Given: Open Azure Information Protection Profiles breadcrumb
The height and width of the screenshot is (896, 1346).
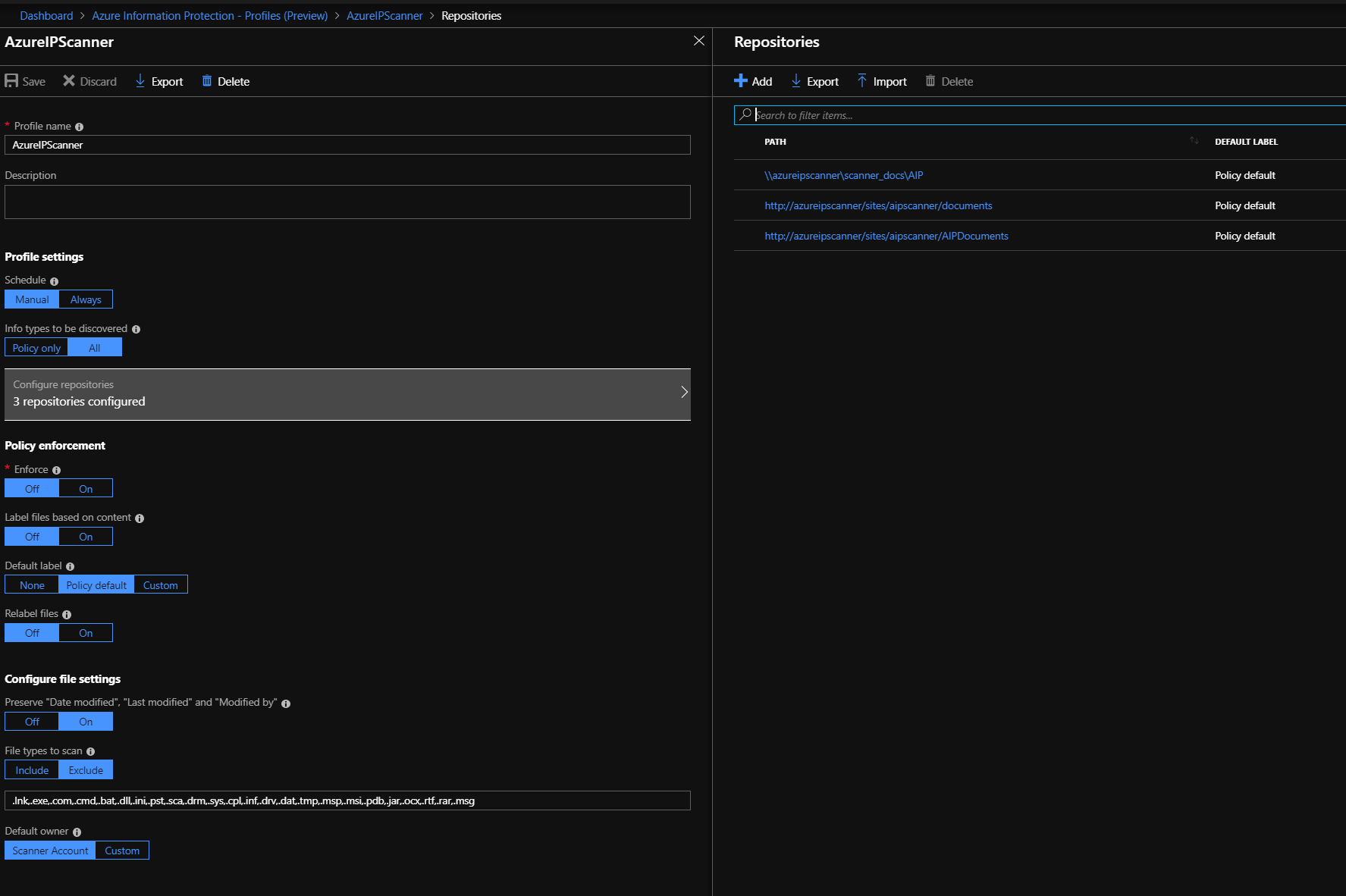Looking at the screenshot, I should (210, 16).
